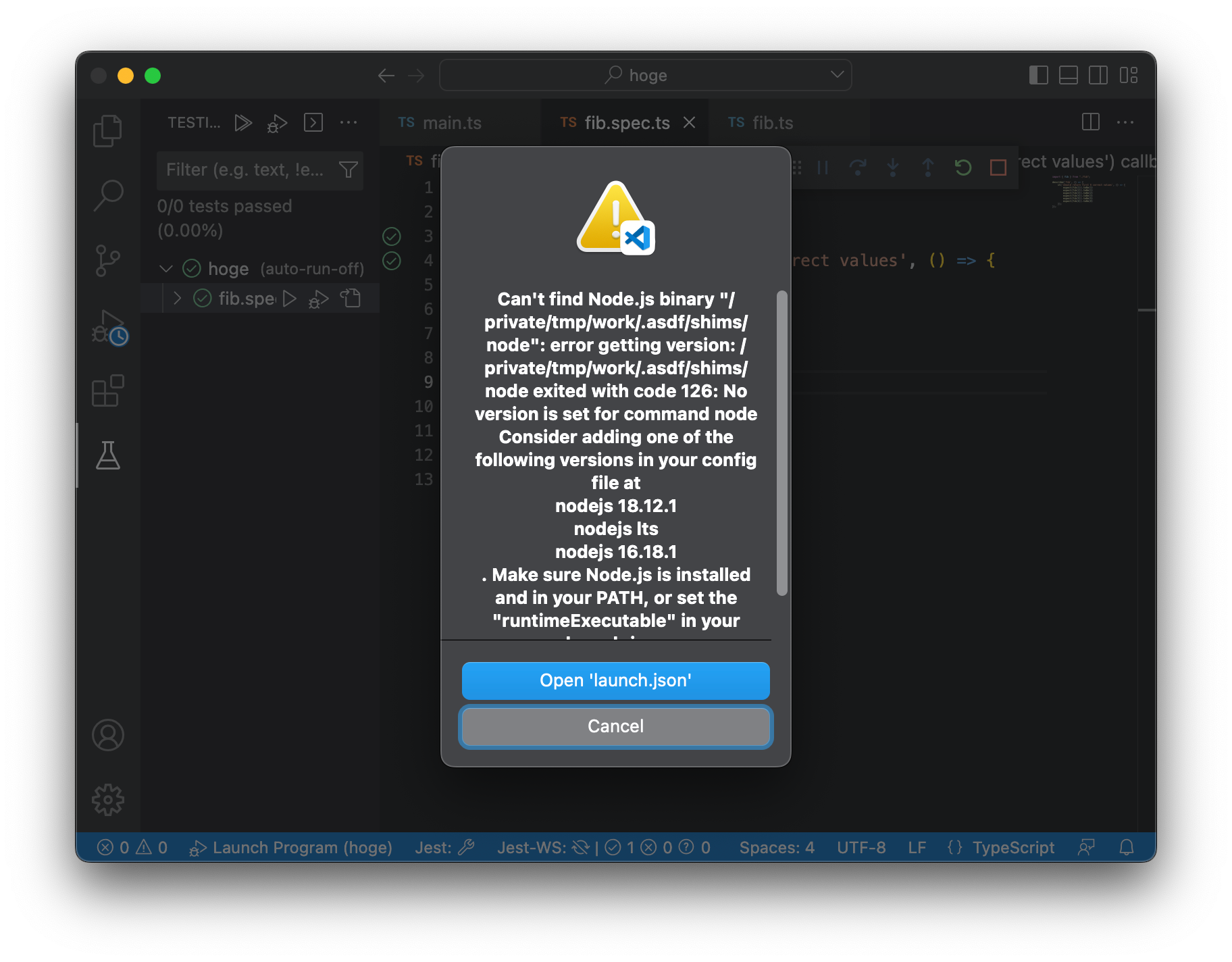Screen dimensions: 1232x962
Task: Toggle the bottom panel layout
Action: (1069, 75)
